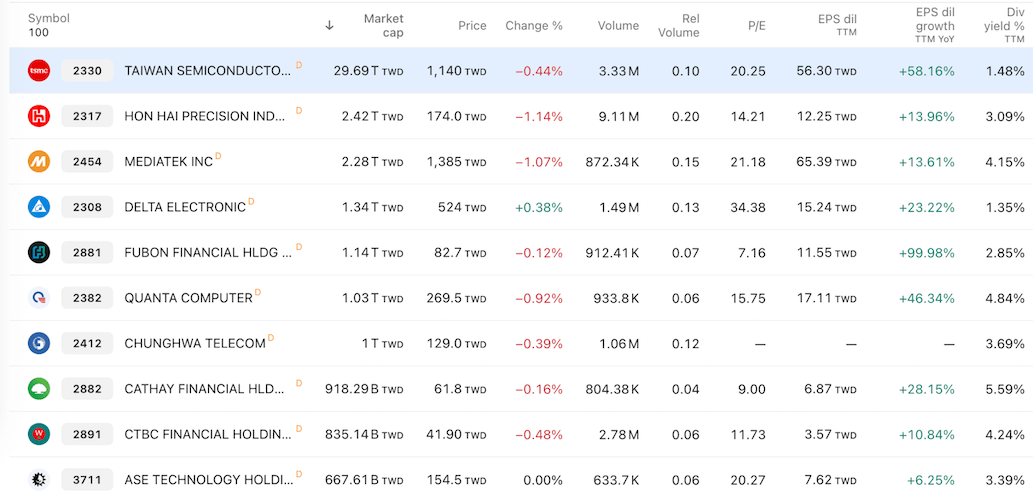Click the Cathay Financial green logo icon
The height and width of the screenshot is (496, 1033).
click(38, 389)
